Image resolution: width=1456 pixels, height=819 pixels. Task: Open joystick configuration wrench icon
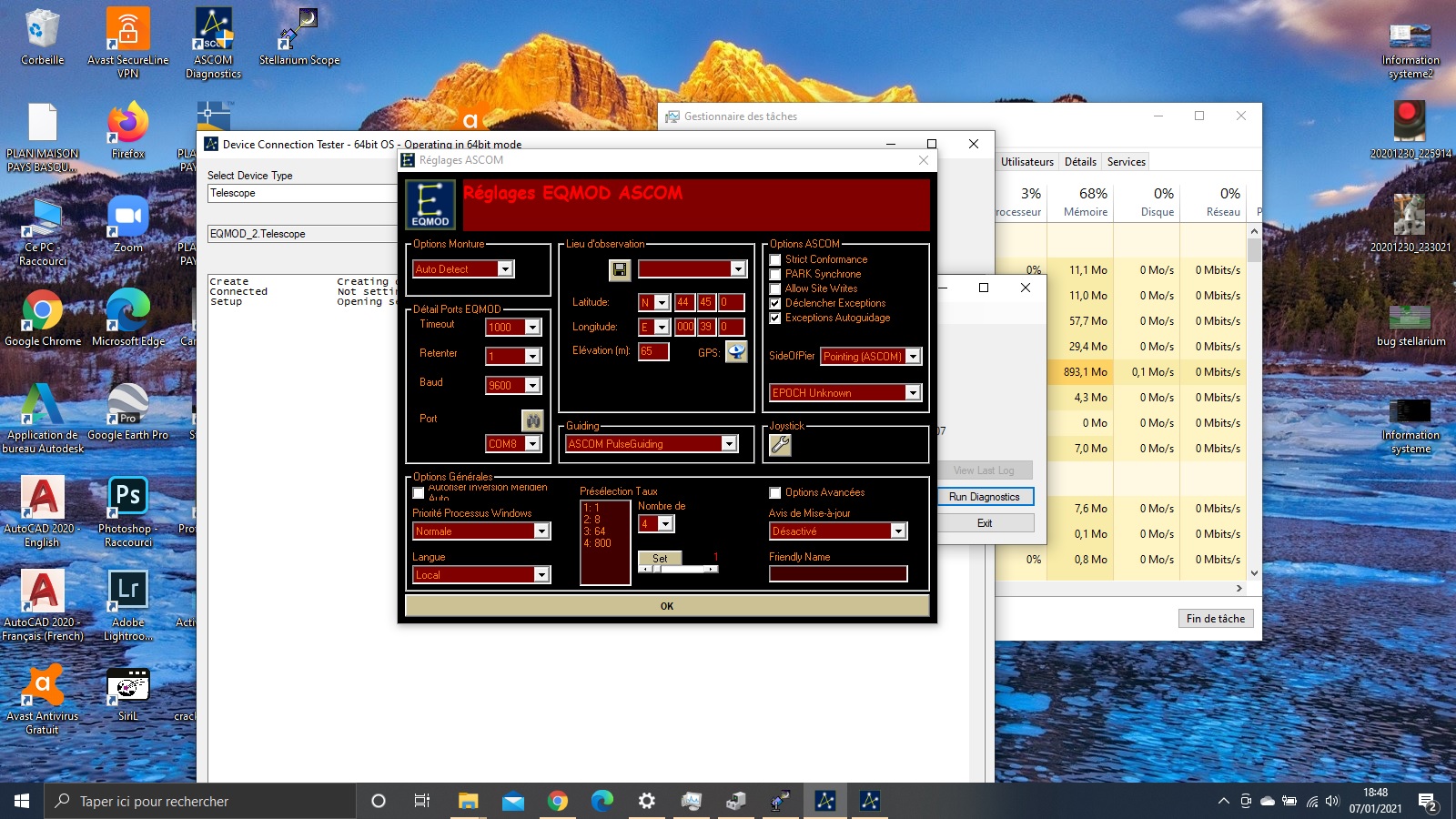[780, 445]
